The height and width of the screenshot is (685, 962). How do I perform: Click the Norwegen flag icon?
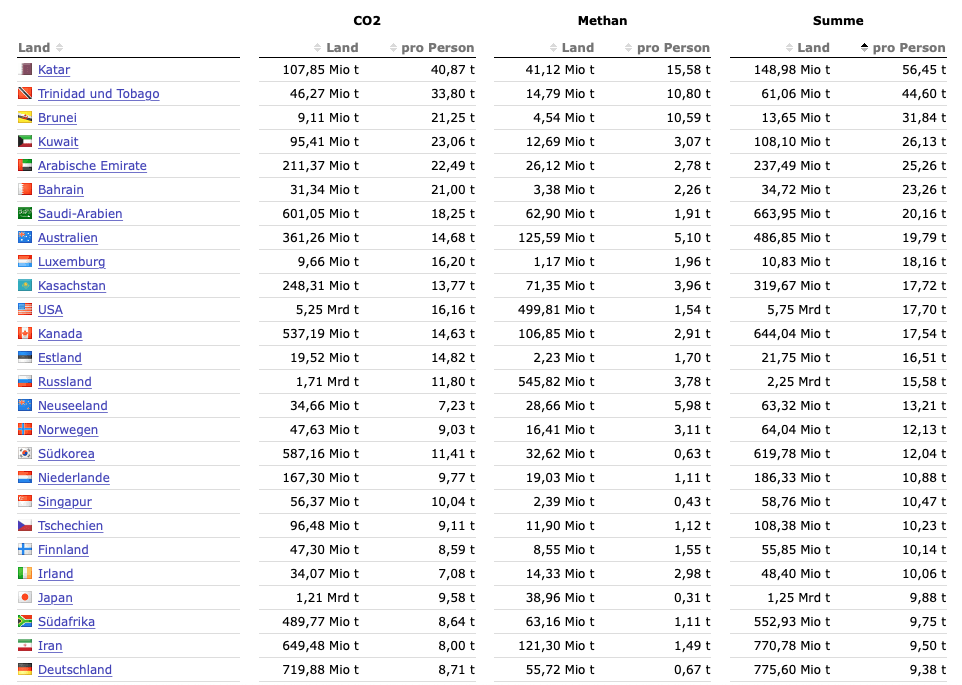pyautogui.click(x=26, y=430)
